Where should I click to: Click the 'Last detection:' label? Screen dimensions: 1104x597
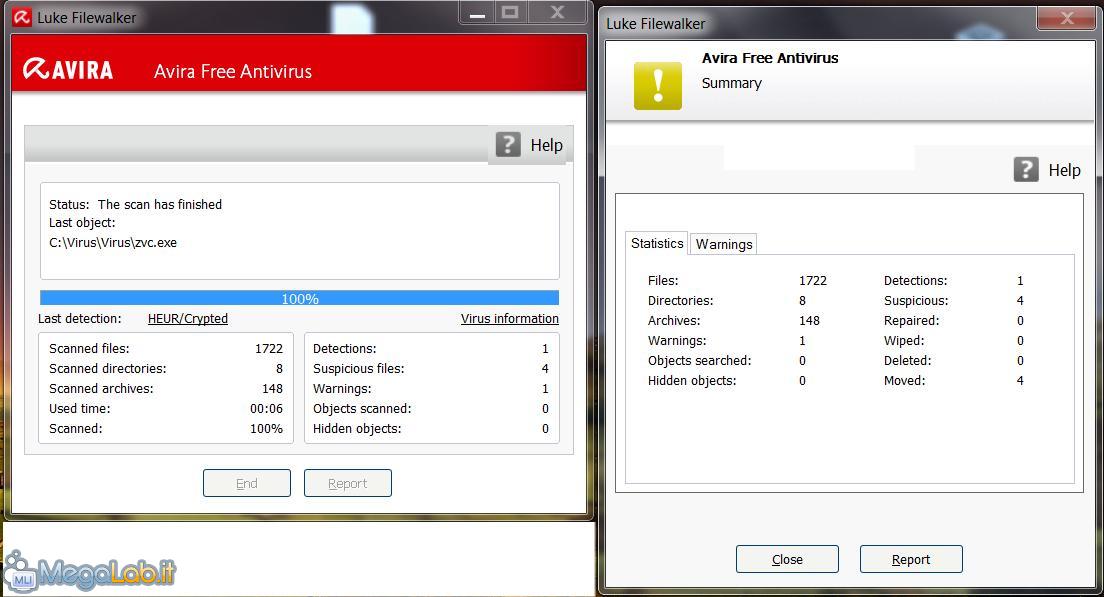coord(80,318)
